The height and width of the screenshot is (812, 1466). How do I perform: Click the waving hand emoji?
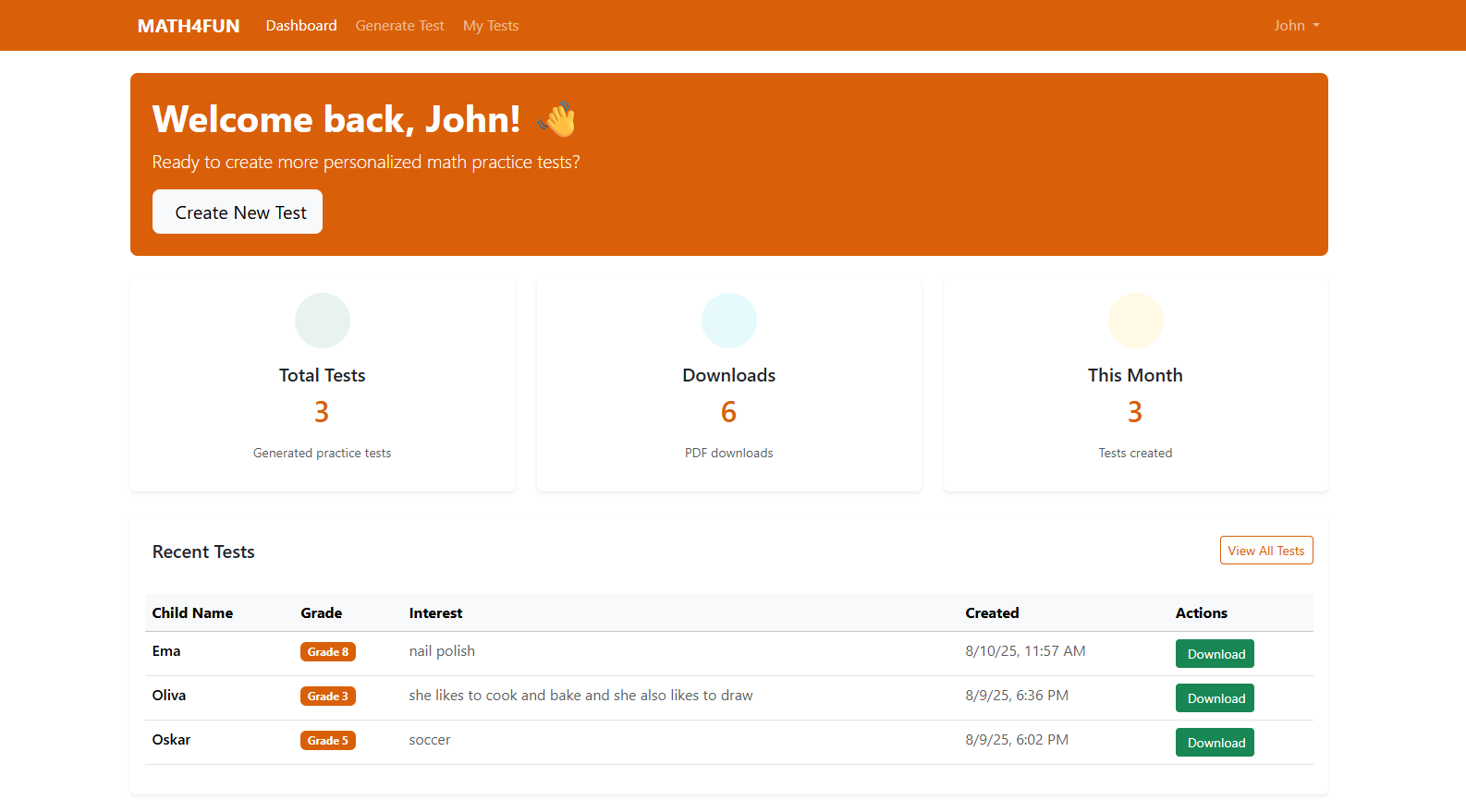coord(557,119)
